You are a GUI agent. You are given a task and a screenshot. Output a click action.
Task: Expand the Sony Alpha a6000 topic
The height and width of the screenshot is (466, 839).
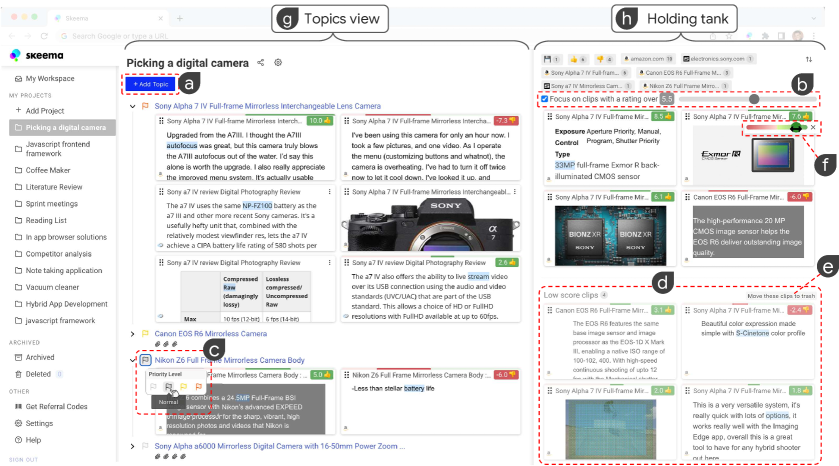[132, 446]
